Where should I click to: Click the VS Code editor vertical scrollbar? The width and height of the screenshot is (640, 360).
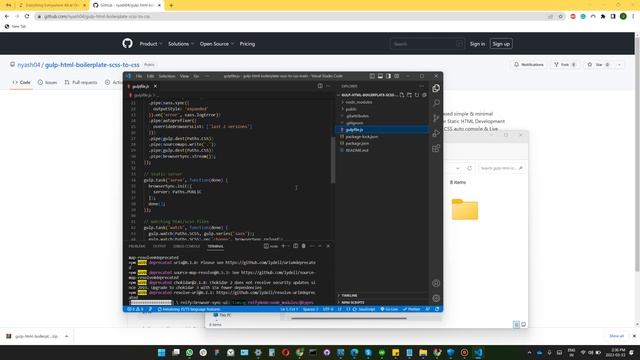pos(333,160)
